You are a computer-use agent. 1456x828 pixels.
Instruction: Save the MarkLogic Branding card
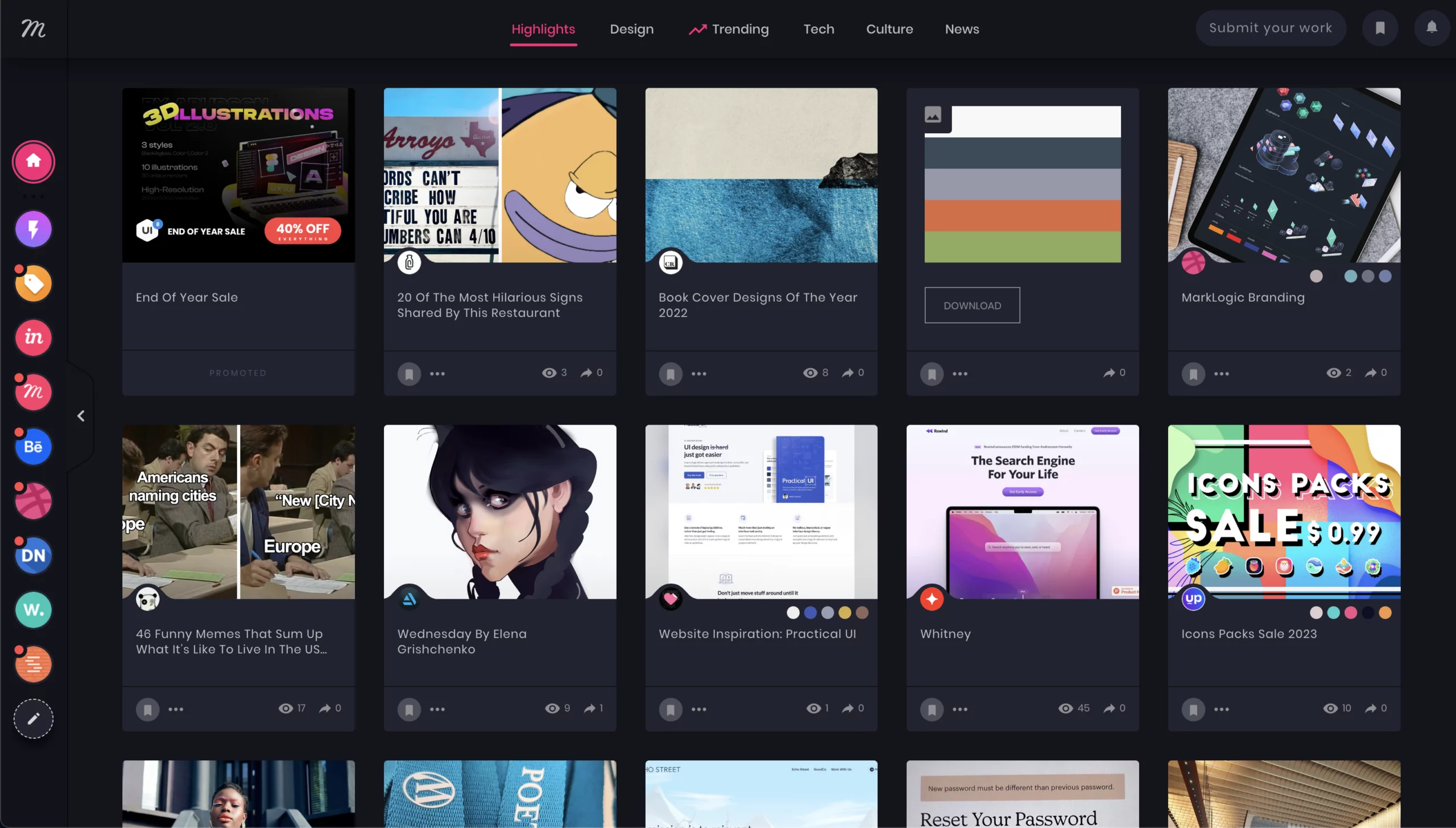pyautogui.click(x=1193, y=374)
